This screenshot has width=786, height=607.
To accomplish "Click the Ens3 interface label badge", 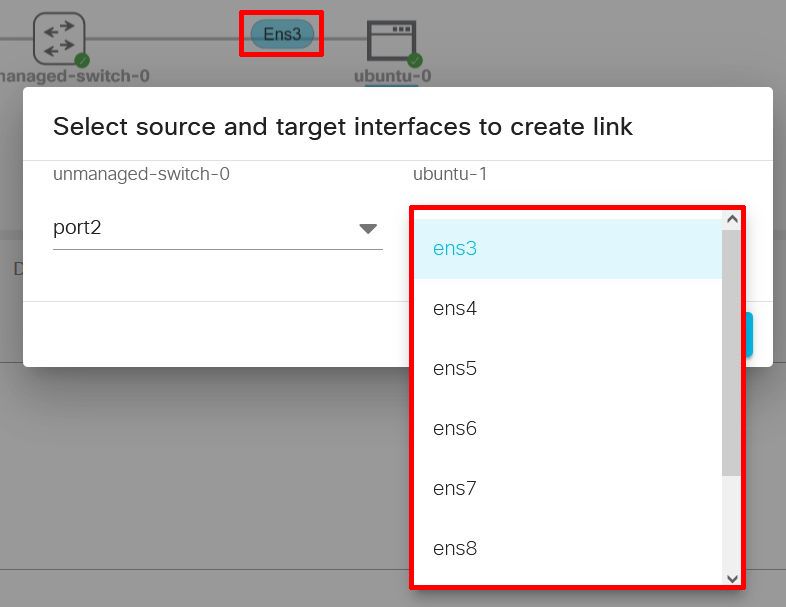I will (x=282, y=34).
